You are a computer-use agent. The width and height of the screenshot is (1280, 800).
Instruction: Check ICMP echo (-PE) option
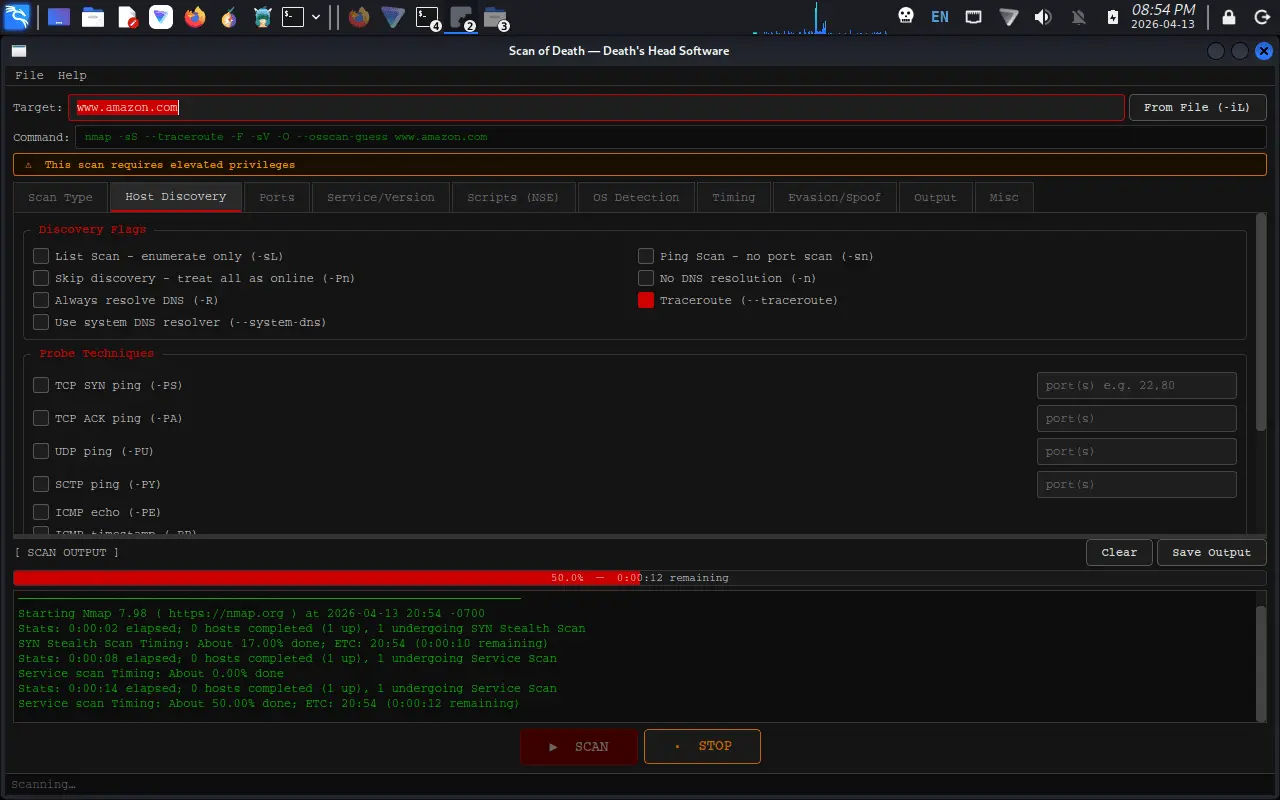(x=41, y=512)
